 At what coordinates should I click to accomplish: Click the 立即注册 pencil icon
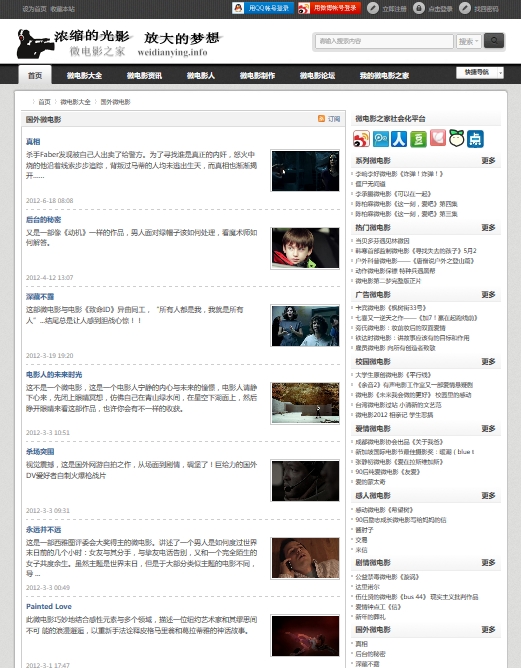373,8
